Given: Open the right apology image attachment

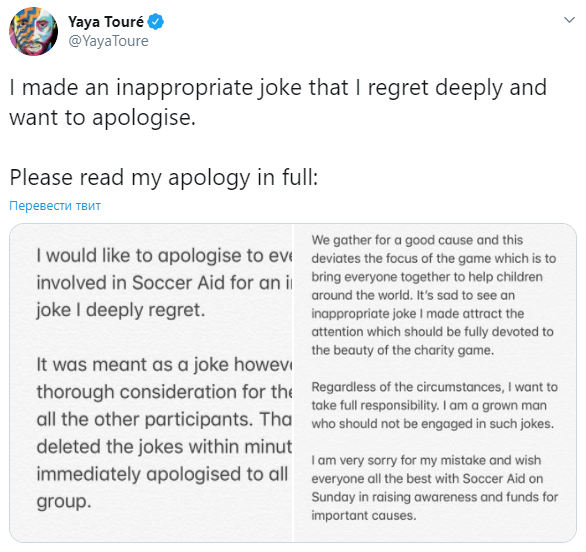Looking at the screenshot, I should coord(435,383).
